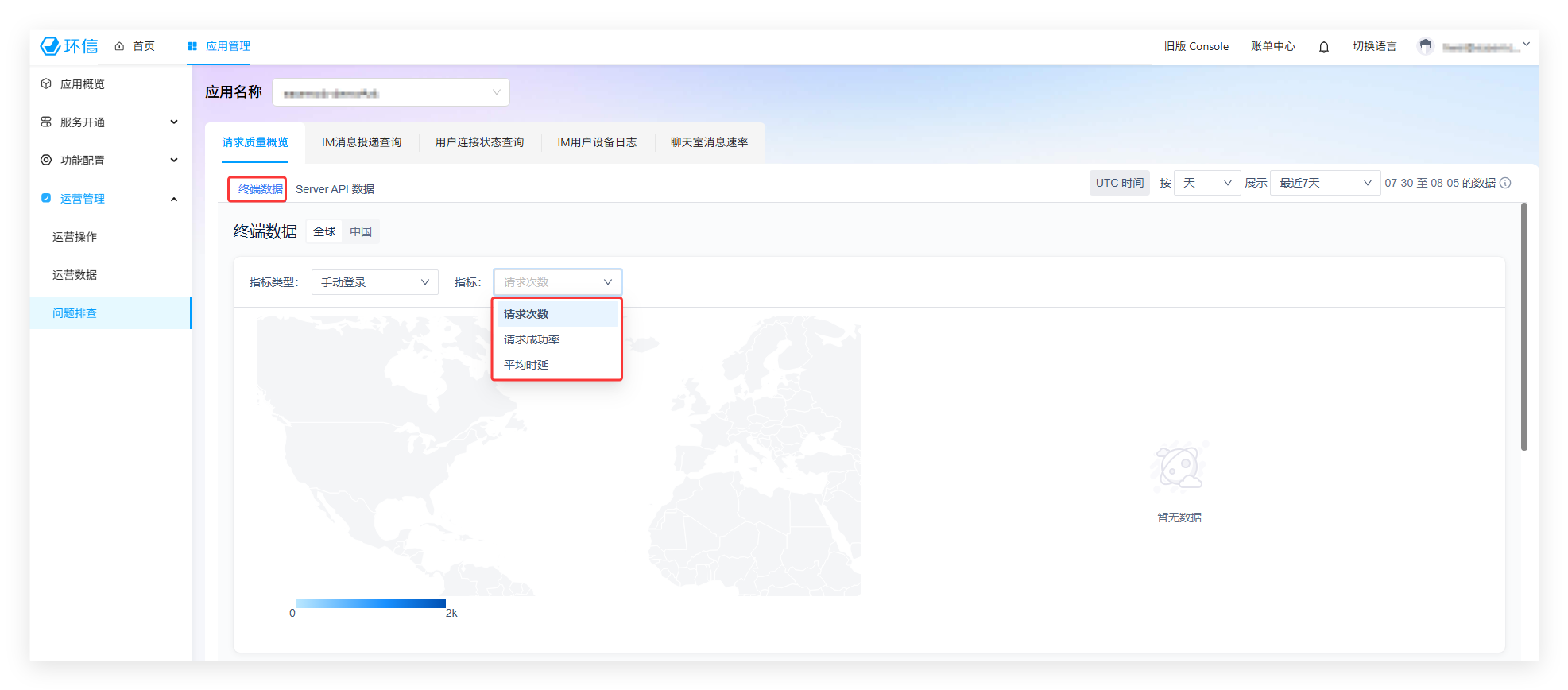This screenshot has height=690, width=1568.
Task: Open the 旧版 Console link
Action: coord(1196,46)
